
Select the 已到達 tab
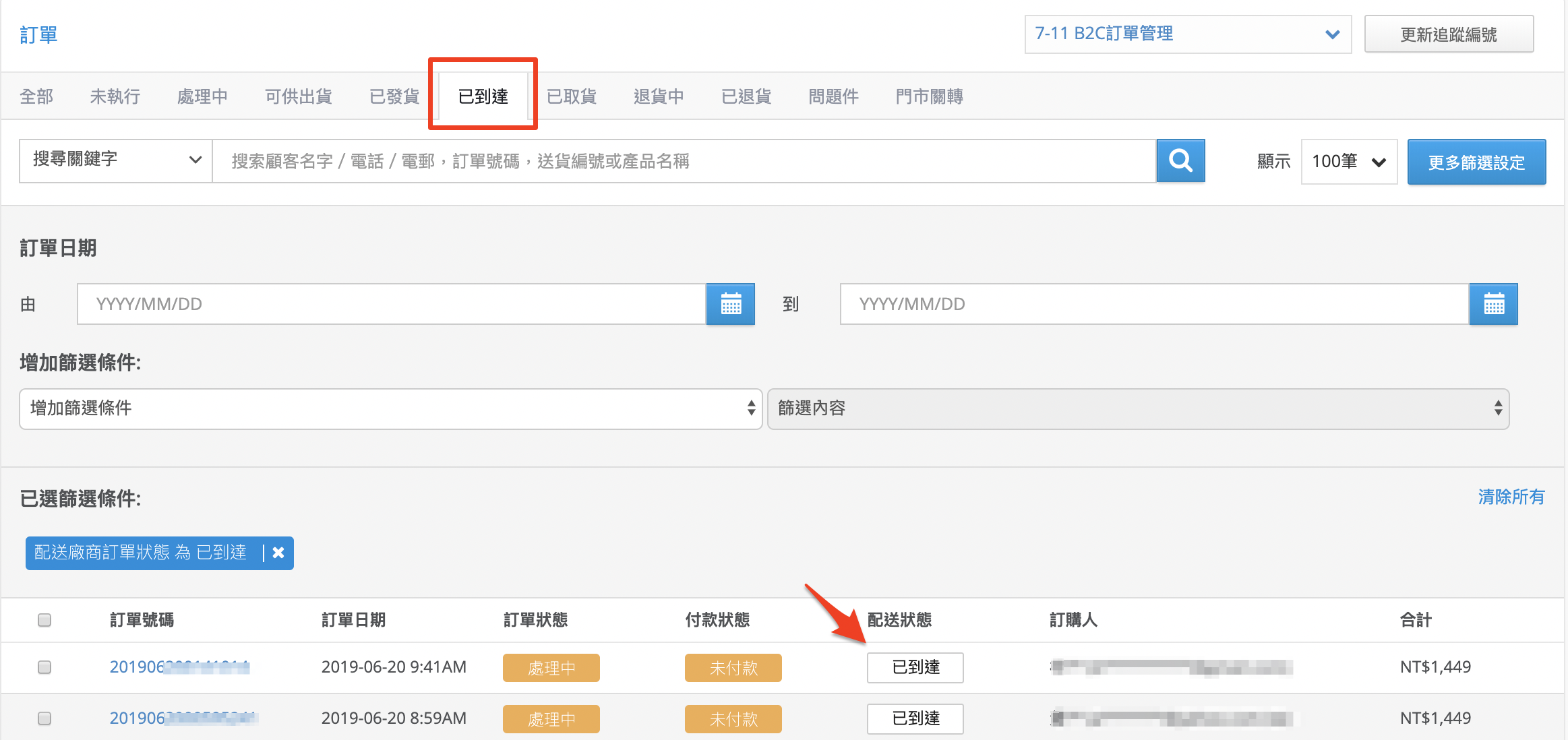point(483,96)
